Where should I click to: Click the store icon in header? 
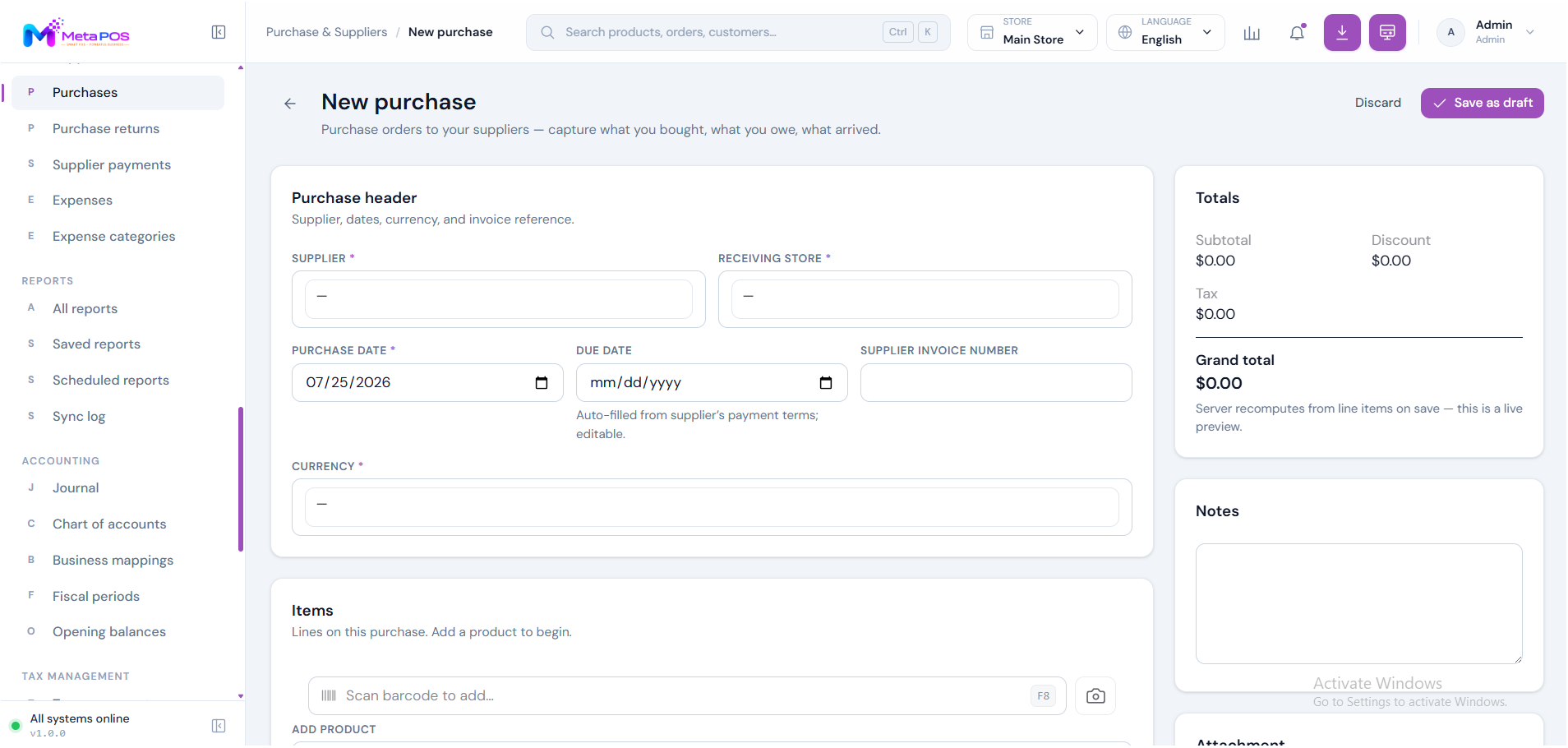tap(987, 33)
